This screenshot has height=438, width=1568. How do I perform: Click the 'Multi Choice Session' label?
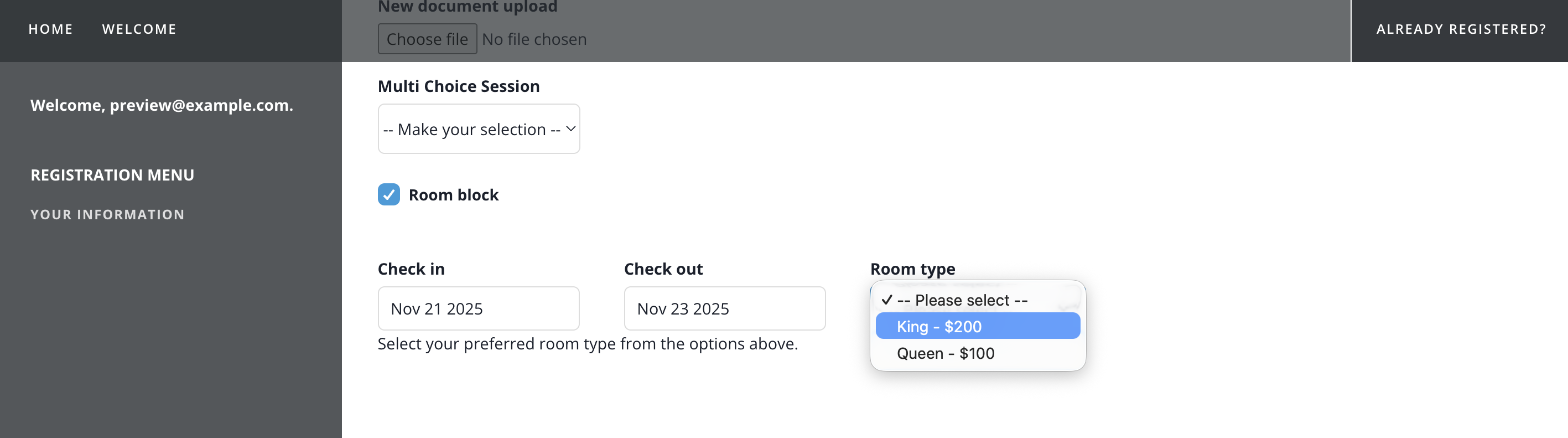(x=458, y=86)
